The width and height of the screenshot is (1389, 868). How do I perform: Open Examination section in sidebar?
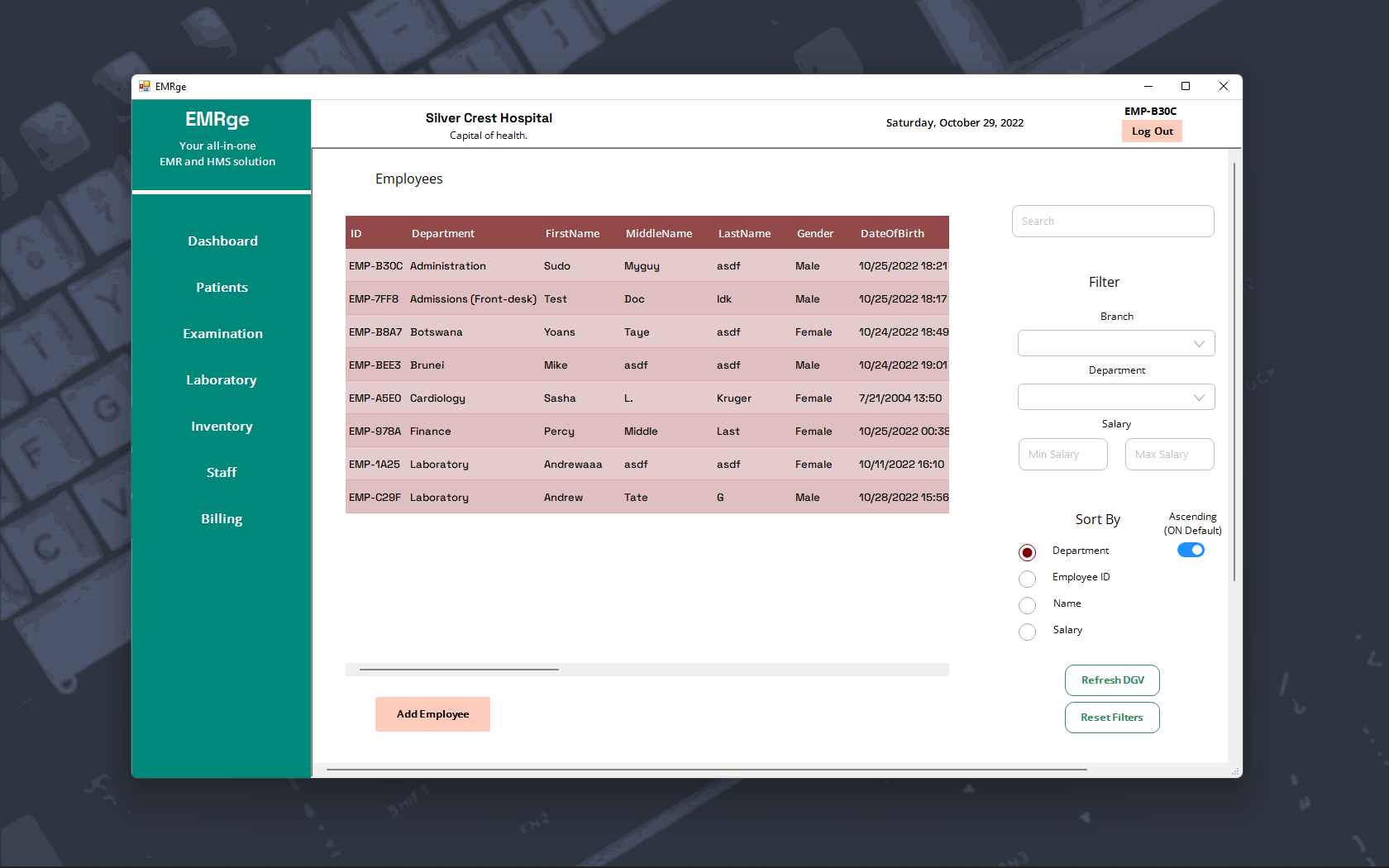pyautogui.click(x=222, y=333)
